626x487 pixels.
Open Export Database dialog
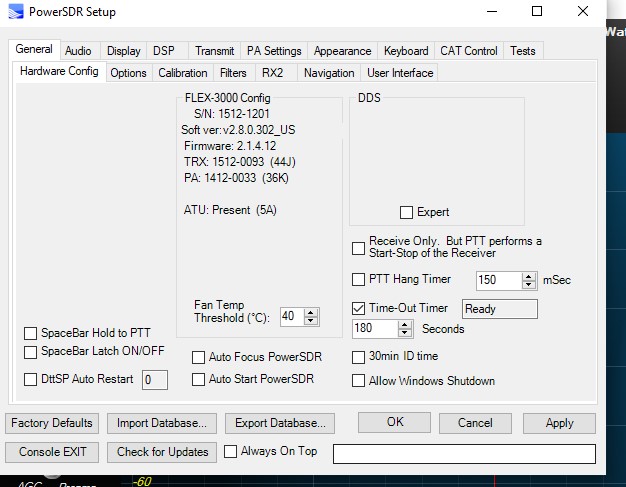[x=280, y=423]
